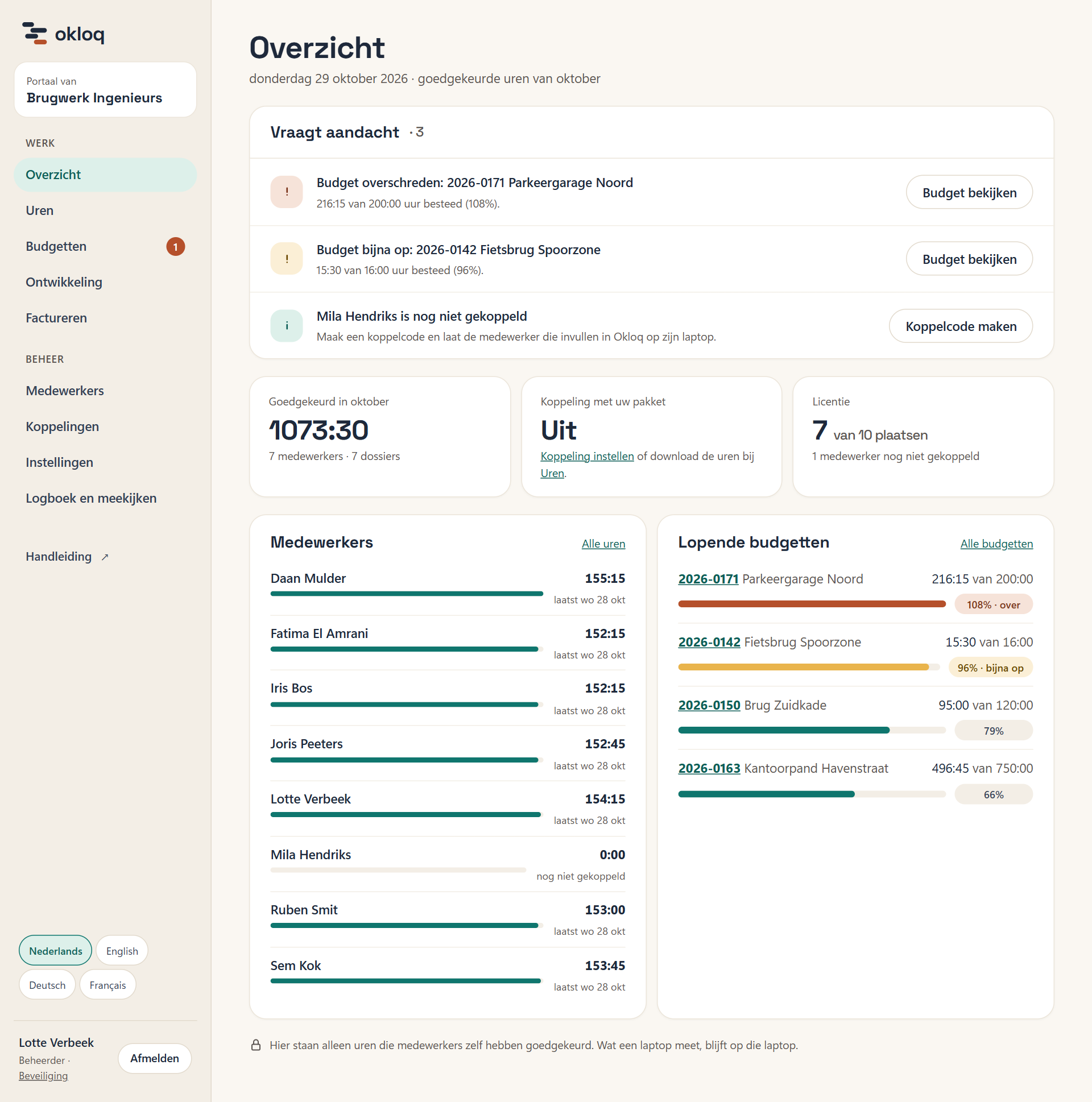Open dossier link 2026-0163
The width and height of the screenshot is (1092, 1102).
709,768
